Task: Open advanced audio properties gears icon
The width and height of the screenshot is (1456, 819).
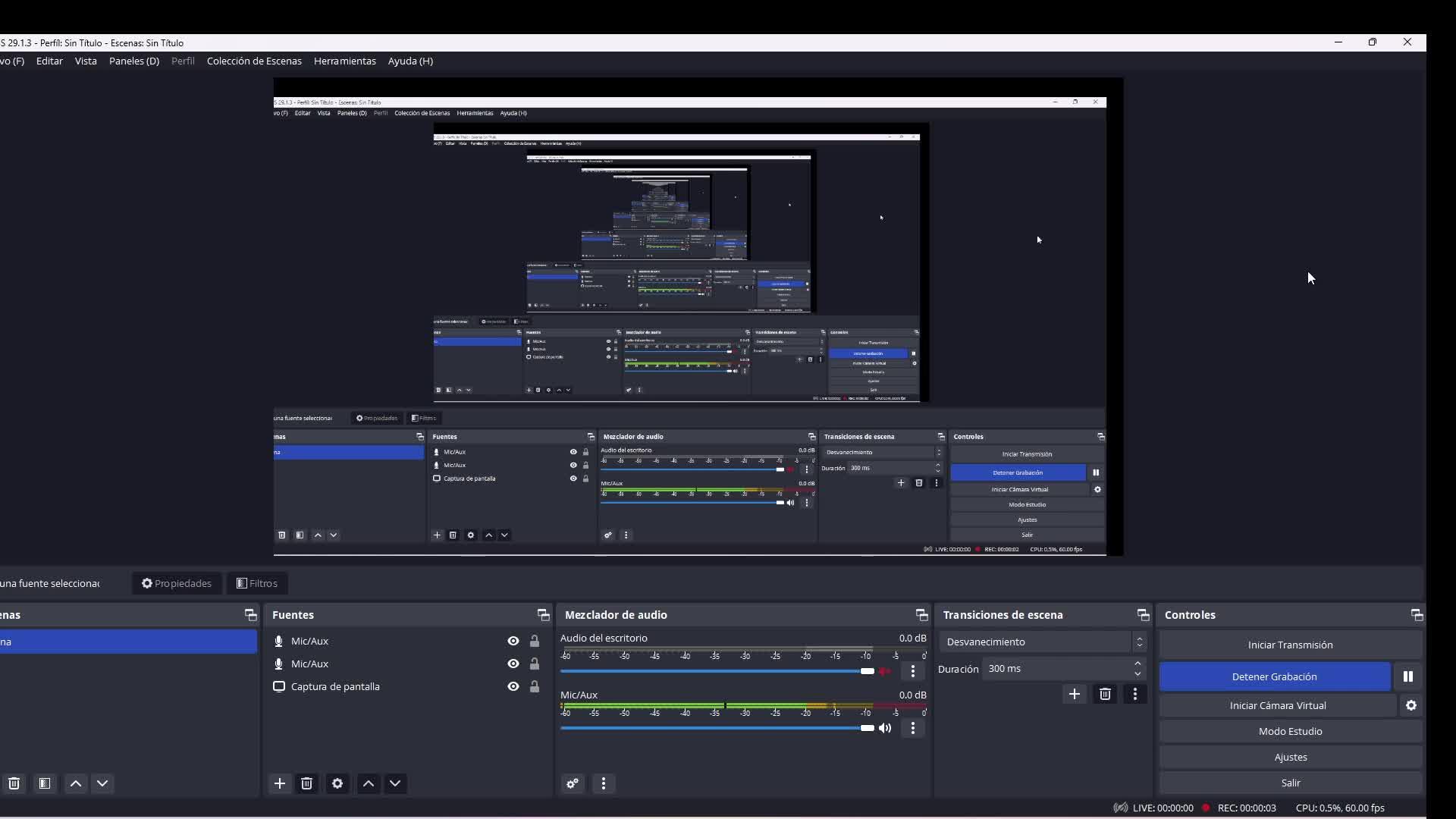Action: tap(573, 783)
